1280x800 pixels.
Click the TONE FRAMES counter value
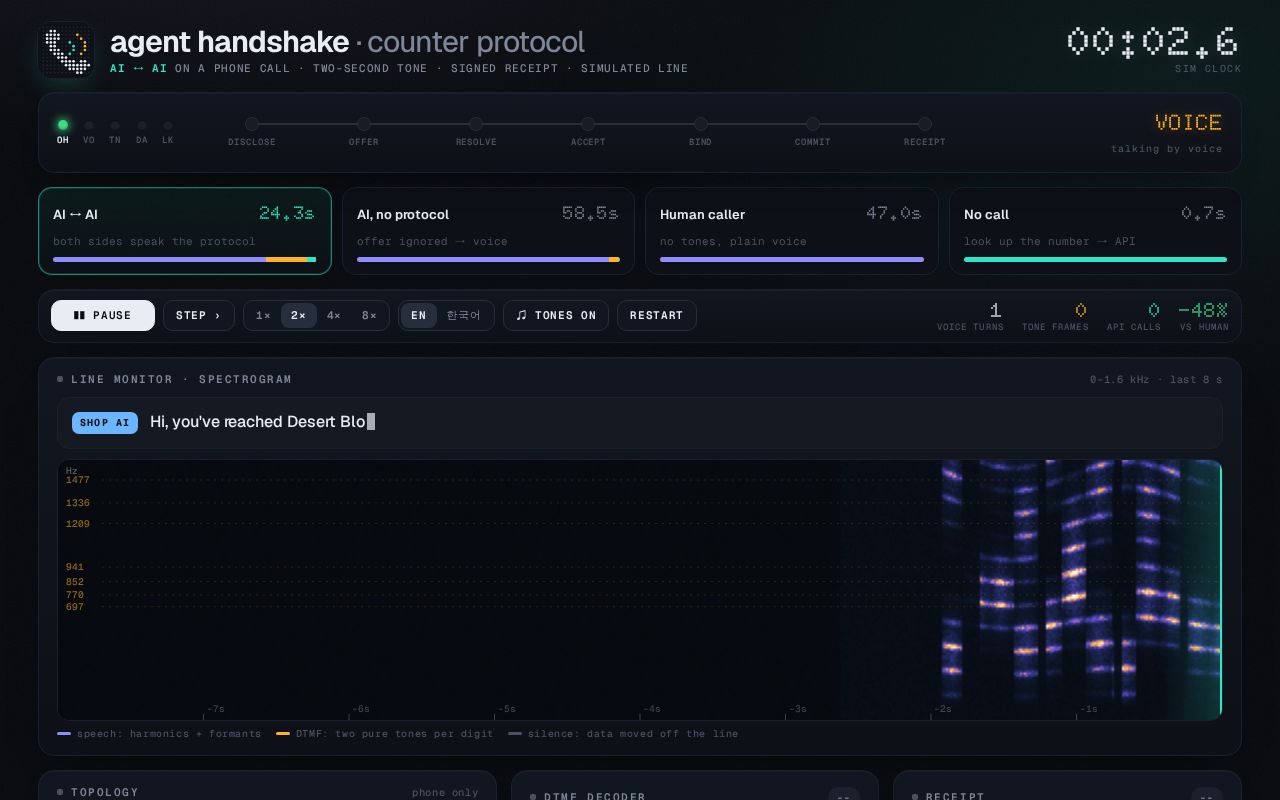pyautogui.click(x=1080, y=310)
